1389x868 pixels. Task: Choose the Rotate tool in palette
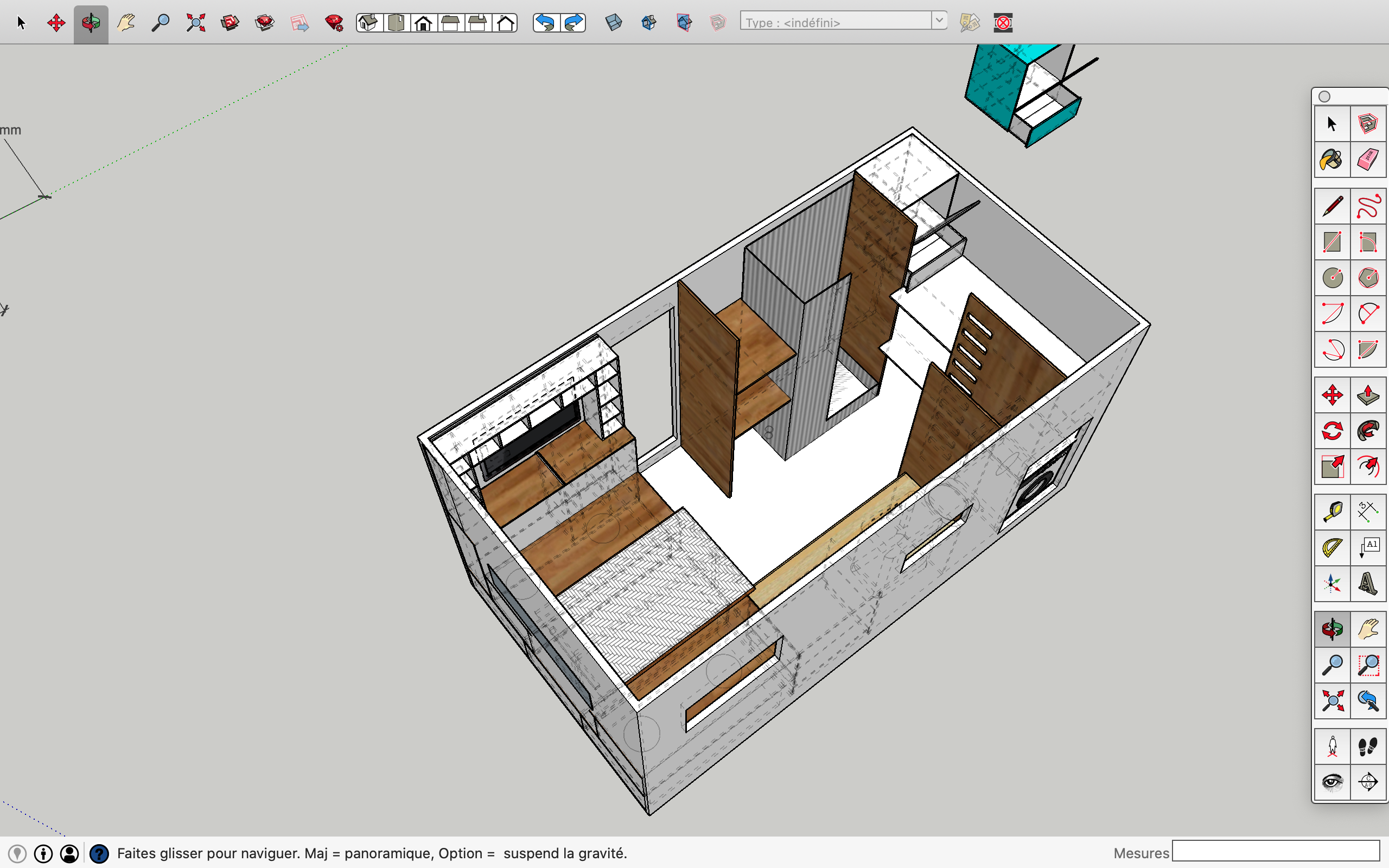(x=1331, y=431)
